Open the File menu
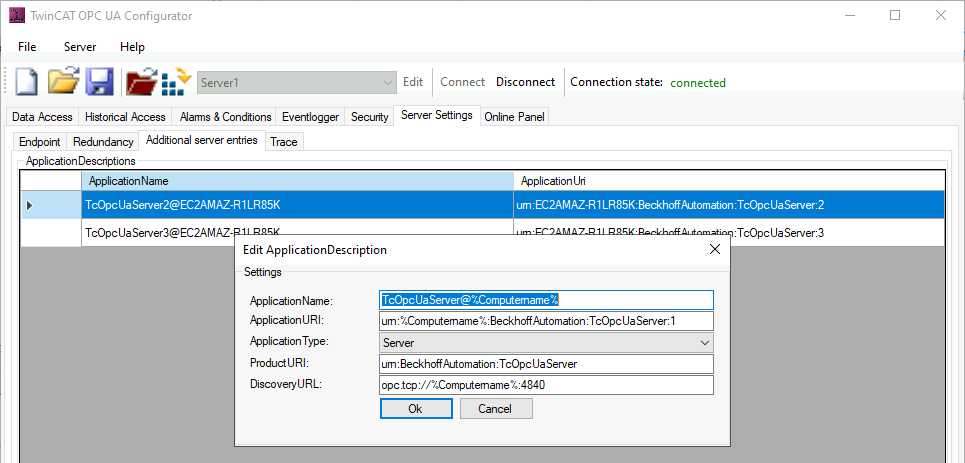This screenshot has height=463, width=965. (x=27, y=47)
